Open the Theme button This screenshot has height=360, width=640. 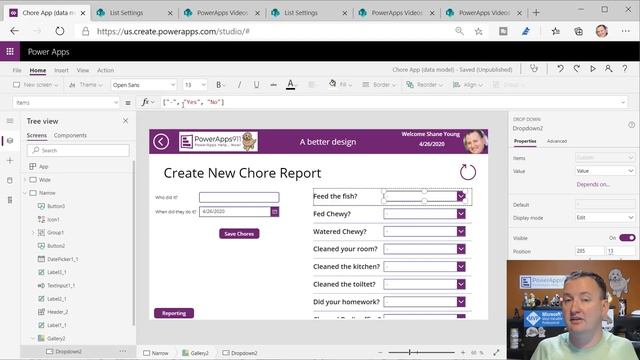(86, 84)
